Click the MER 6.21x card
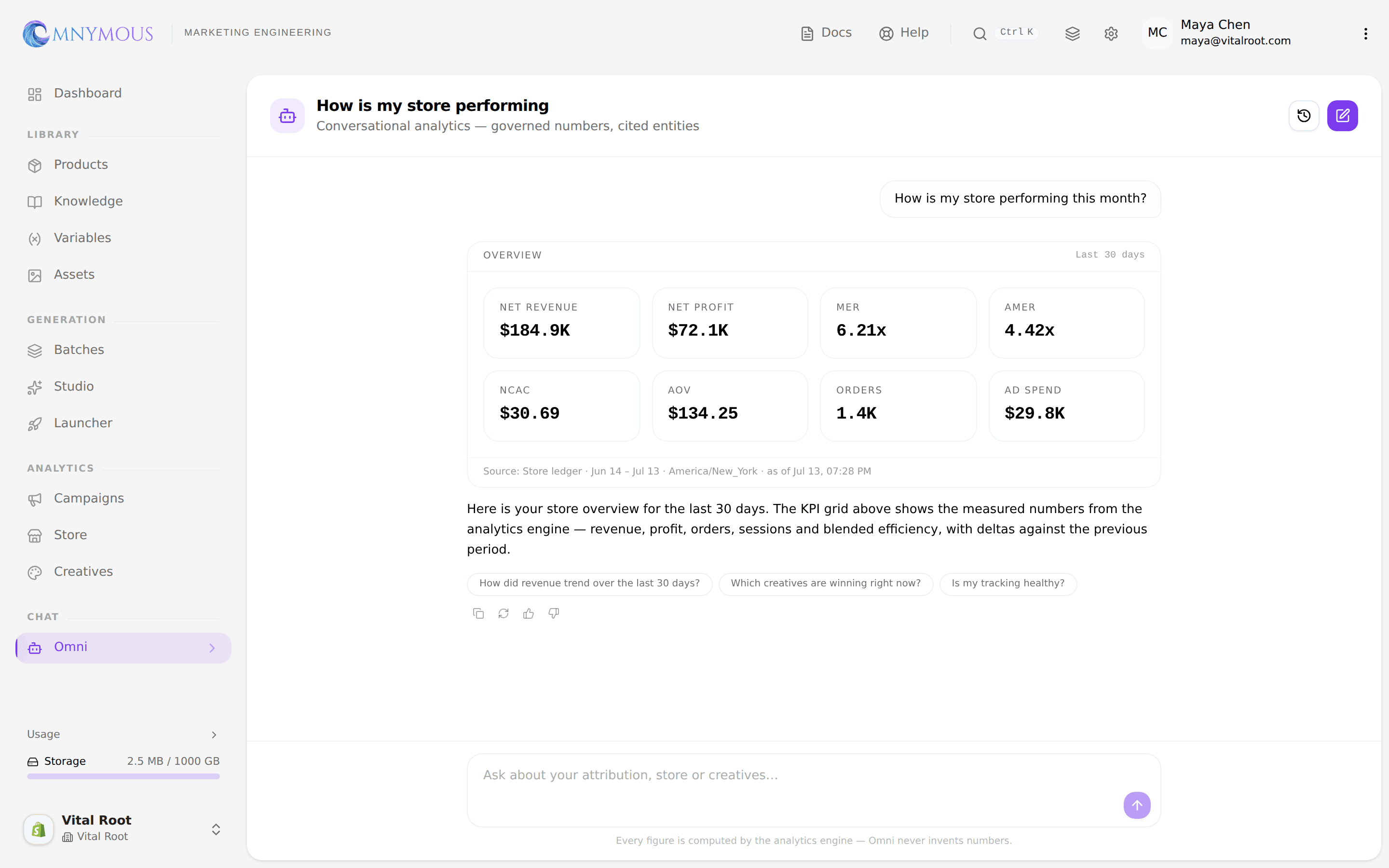 [x=898, y=323]
